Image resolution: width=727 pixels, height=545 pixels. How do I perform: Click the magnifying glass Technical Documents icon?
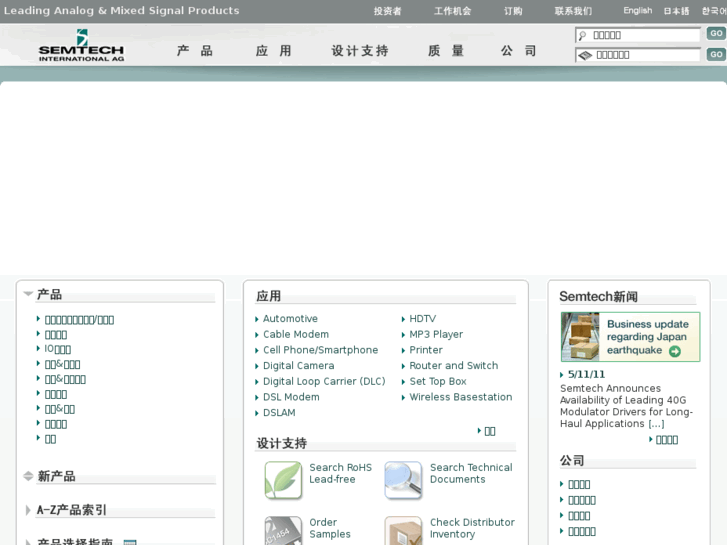403,480
